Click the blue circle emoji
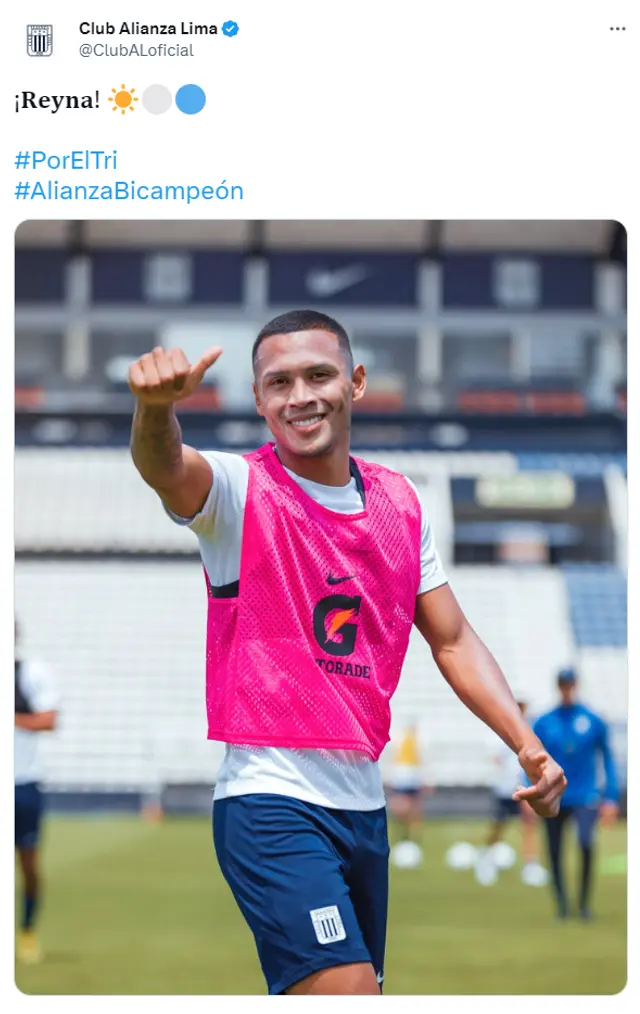 [190, 100]
